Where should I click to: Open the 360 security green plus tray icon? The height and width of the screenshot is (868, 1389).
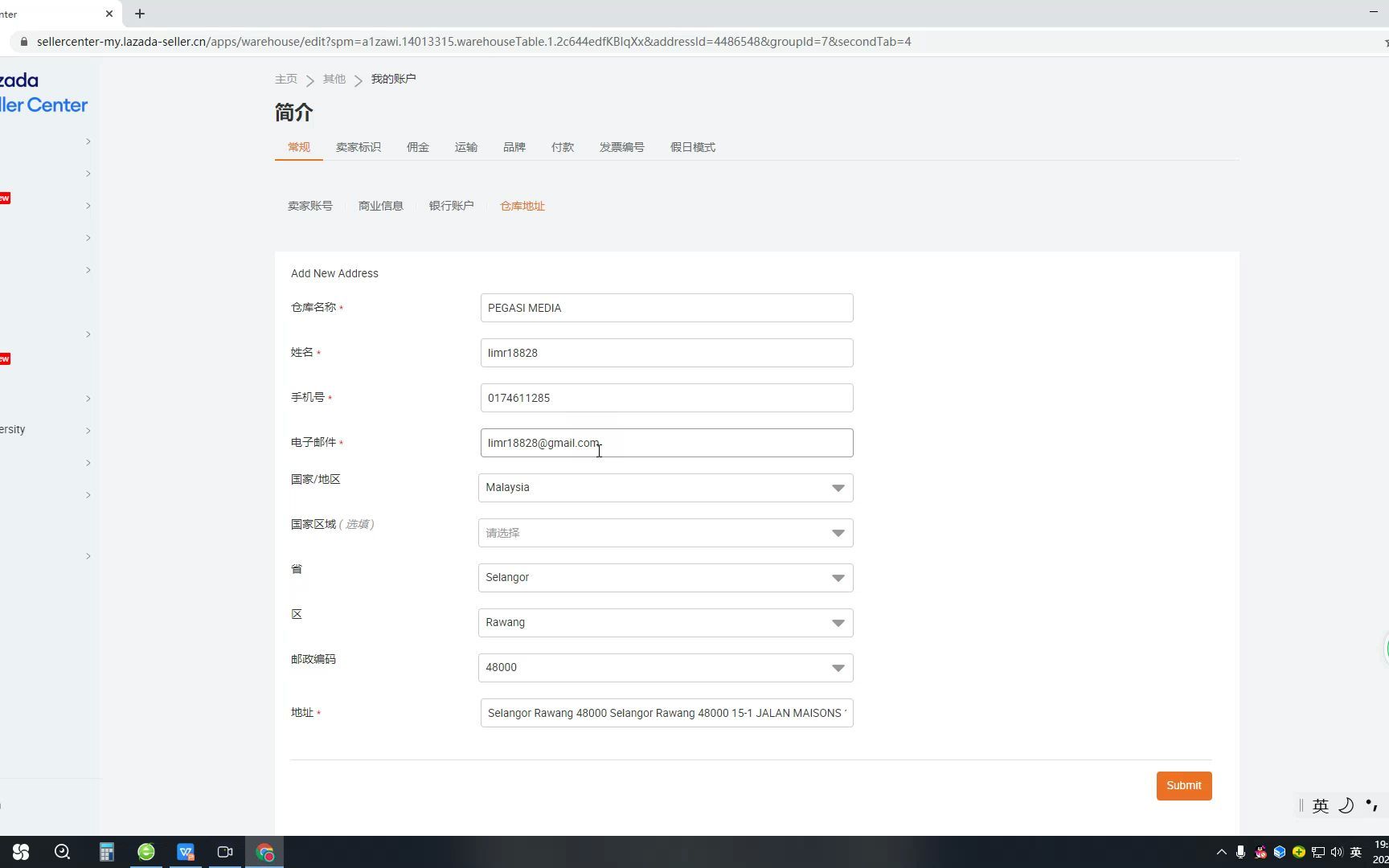coord(1299,852)
